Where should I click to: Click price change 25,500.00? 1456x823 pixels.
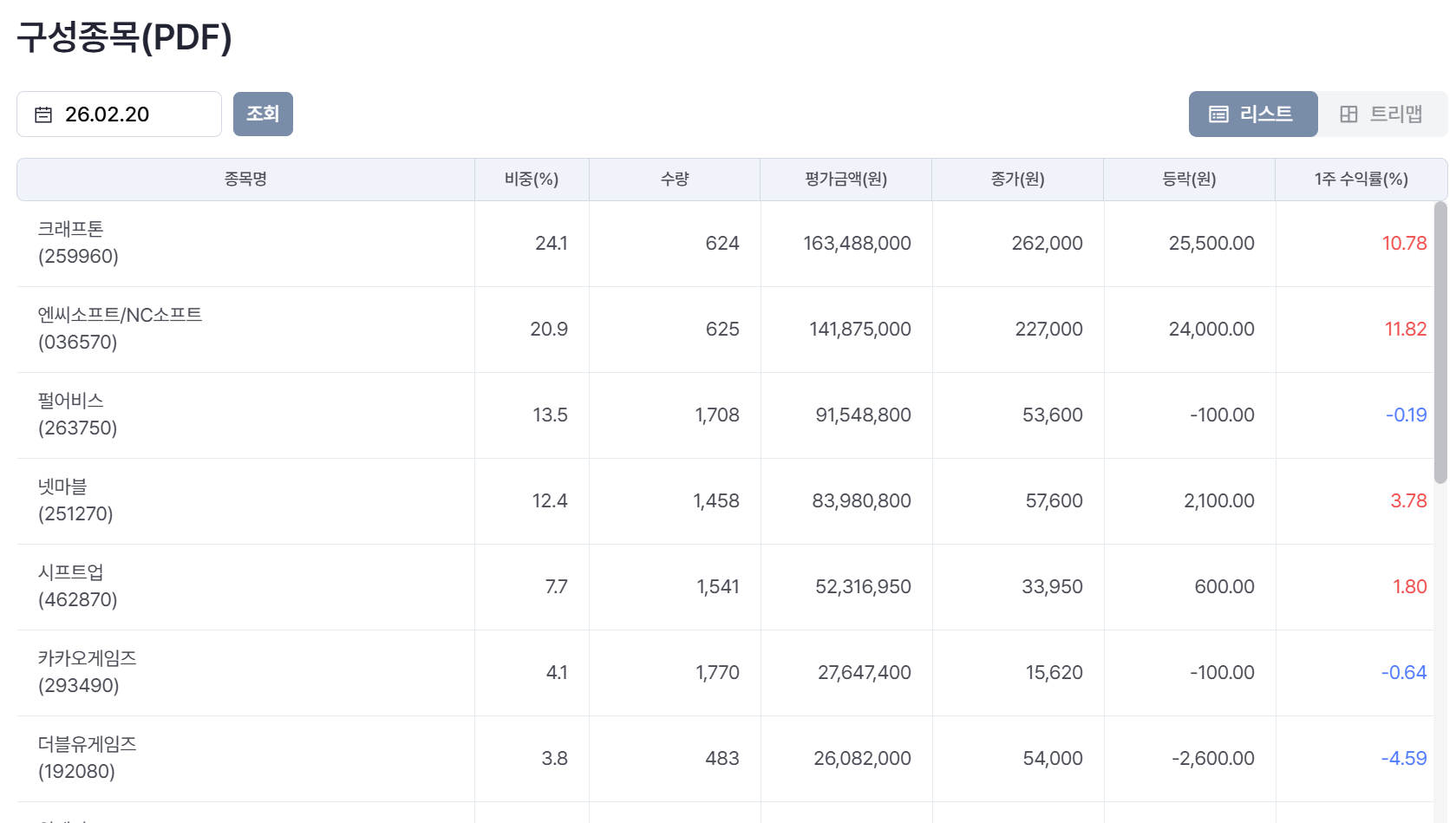[x=1211, y=243]
